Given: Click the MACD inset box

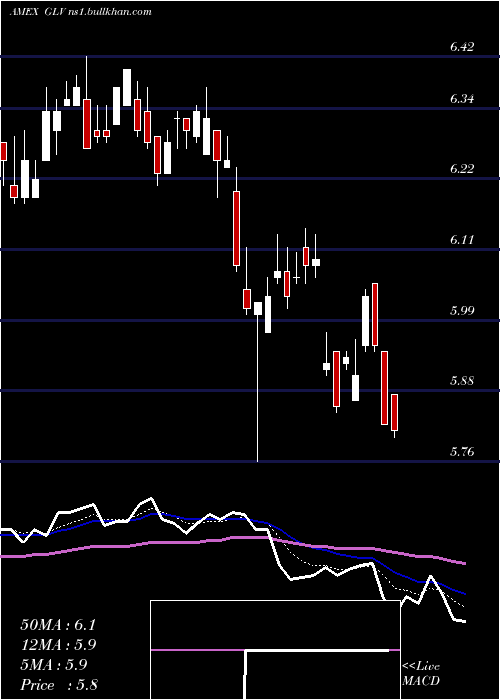Looking at the screenshot, I should pos(275,650).
